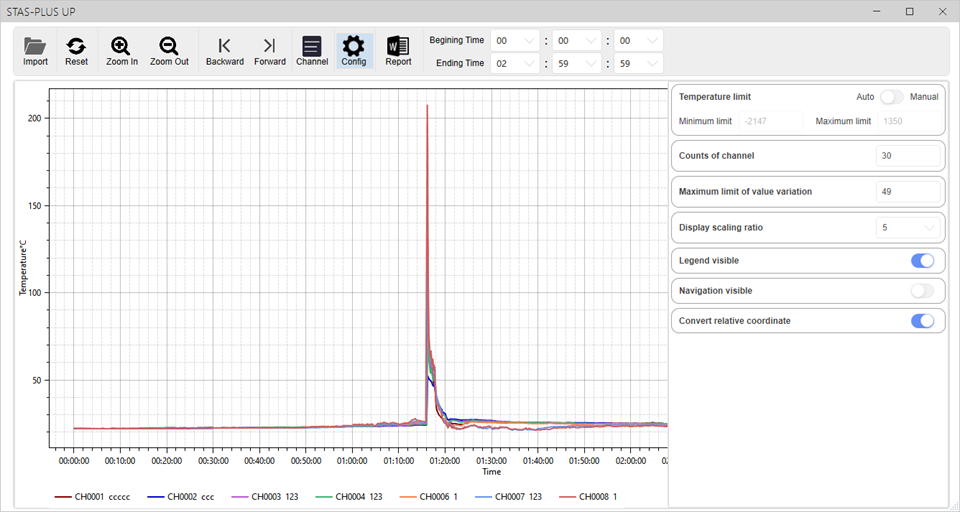Open the Channel list icon
The width and height of the screenshot is (960, 512).
coord(312,51)
